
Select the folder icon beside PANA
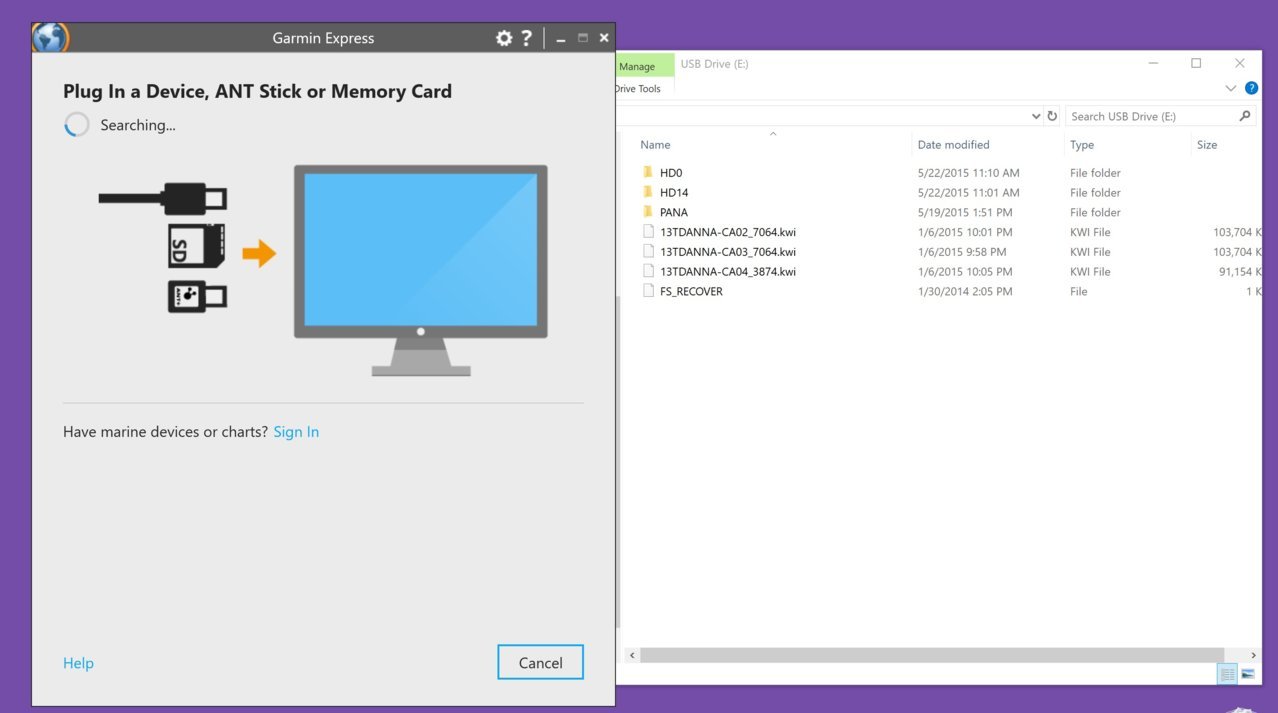tap(648, 212)
